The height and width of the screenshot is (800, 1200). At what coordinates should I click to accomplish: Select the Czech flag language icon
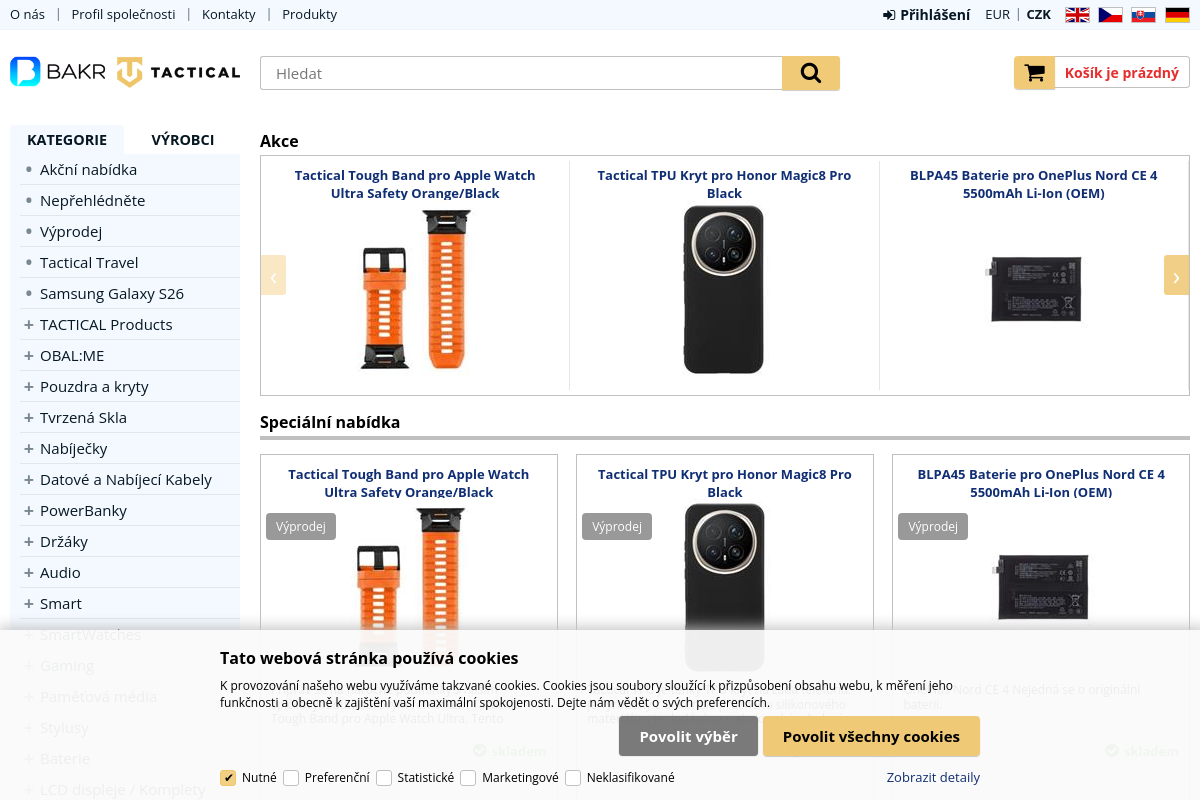[1110, 15]
